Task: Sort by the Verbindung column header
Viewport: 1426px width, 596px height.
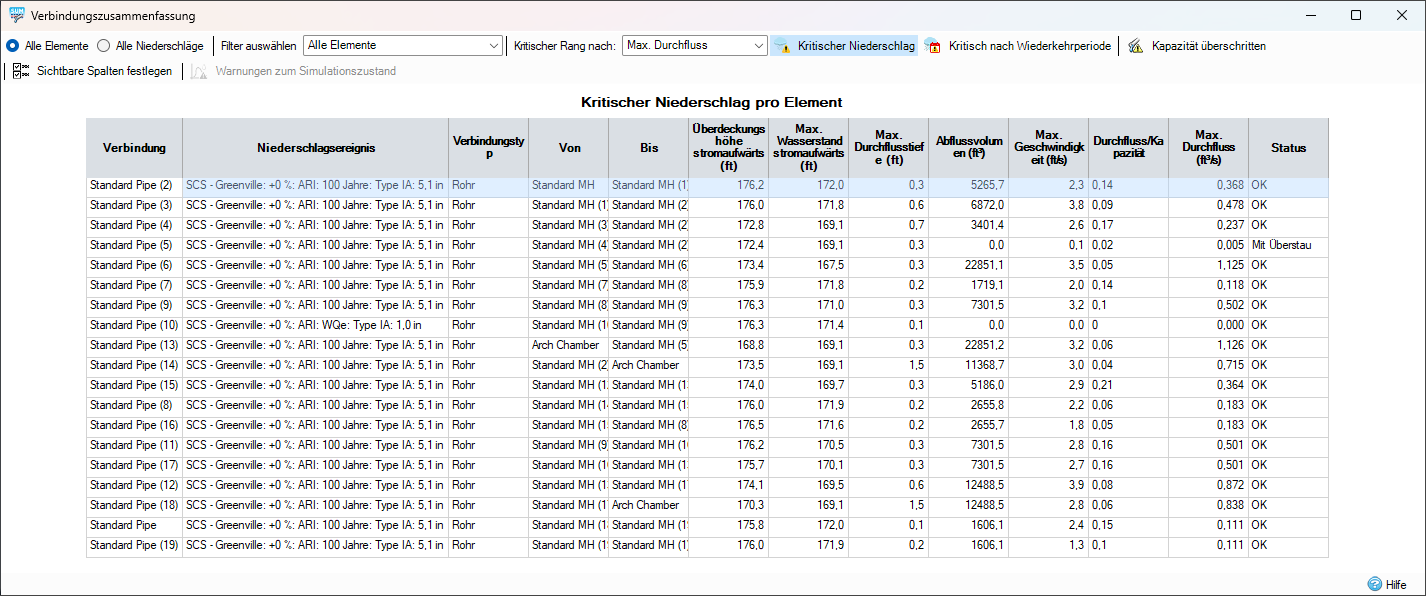Action: [134, 148]
